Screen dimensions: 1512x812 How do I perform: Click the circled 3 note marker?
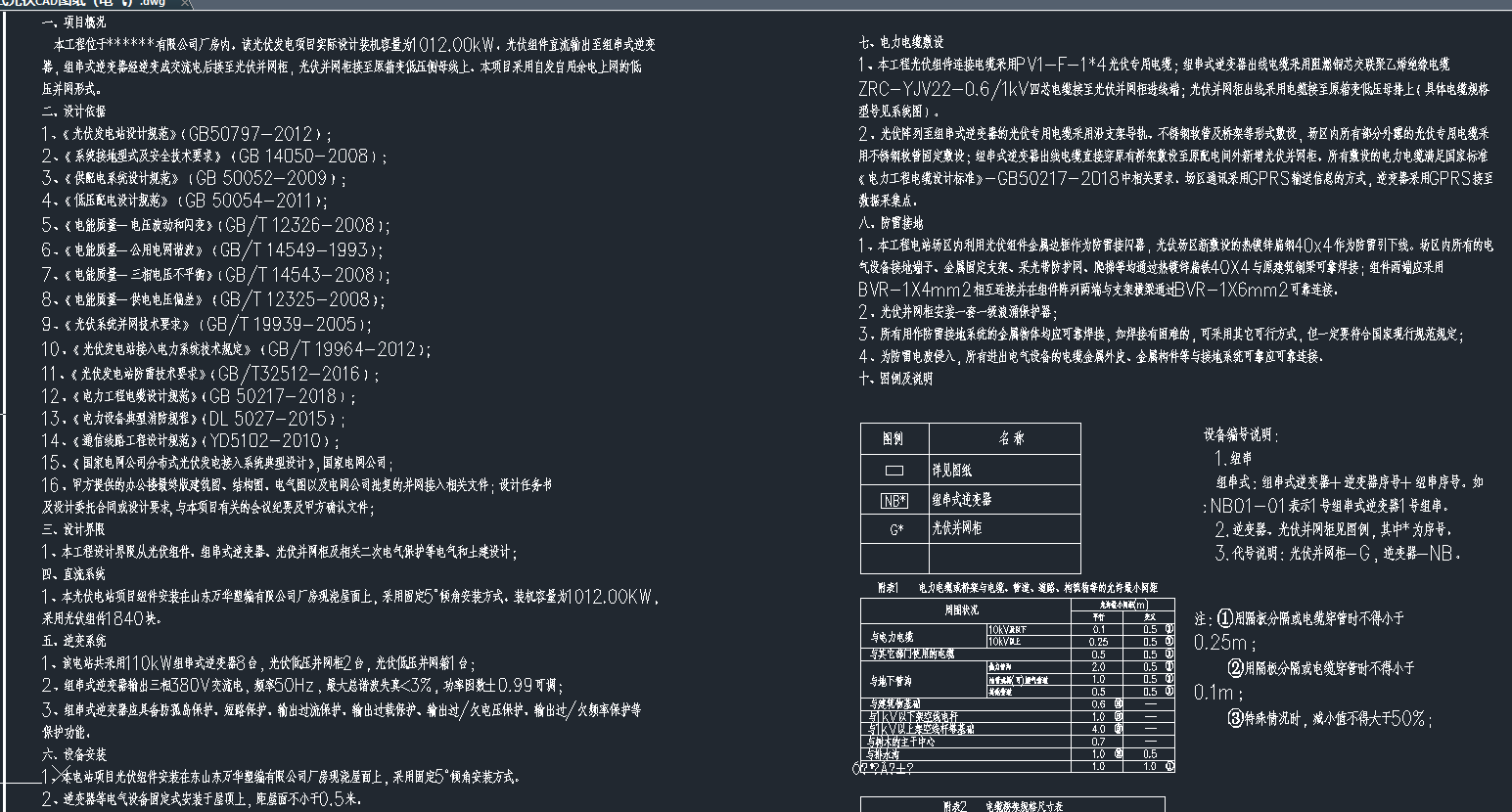1236,718
